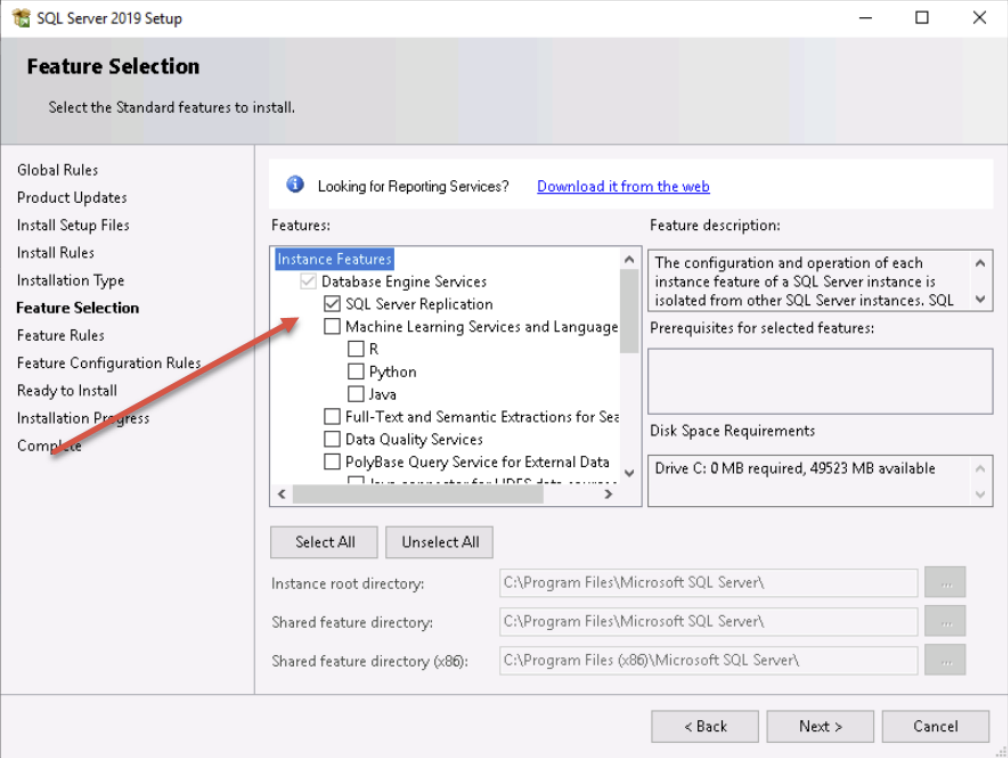Click the Shared feature directory (x86) field
This screenshot has height=758, width=1008.
click(x=708, y=660)
